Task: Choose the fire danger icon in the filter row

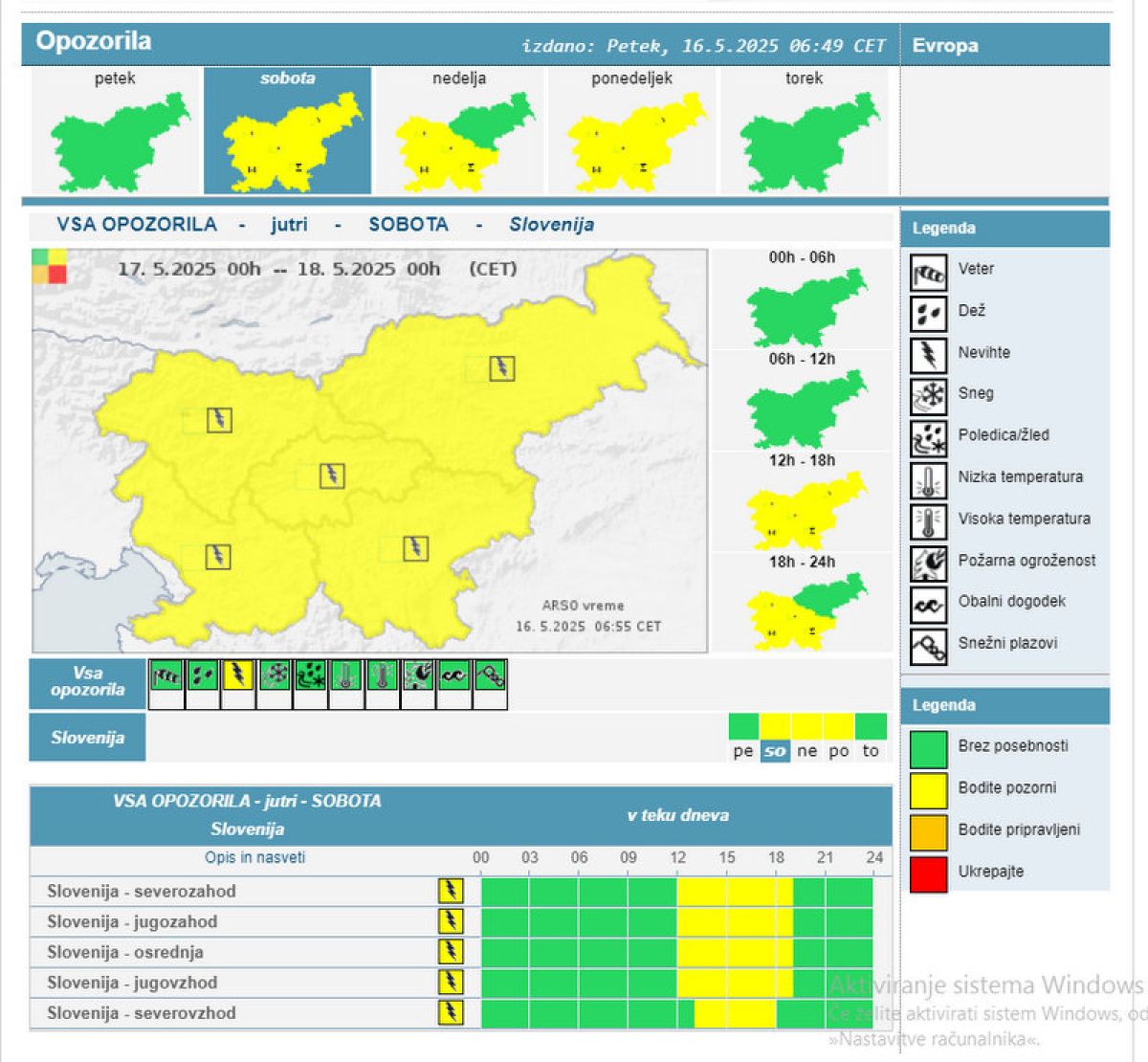Action: coord(418,675)
